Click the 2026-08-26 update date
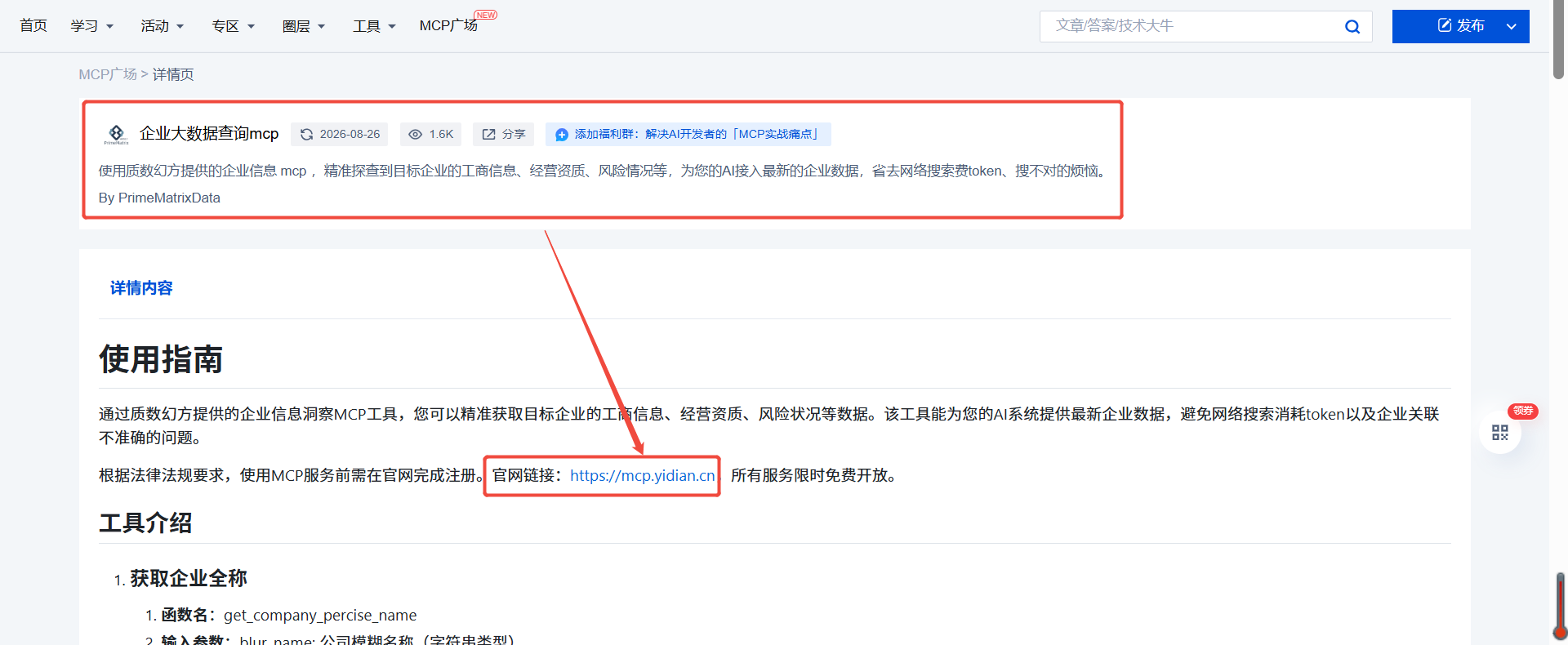The height and width of the screenshot is (645, 1568). [350, 134]
